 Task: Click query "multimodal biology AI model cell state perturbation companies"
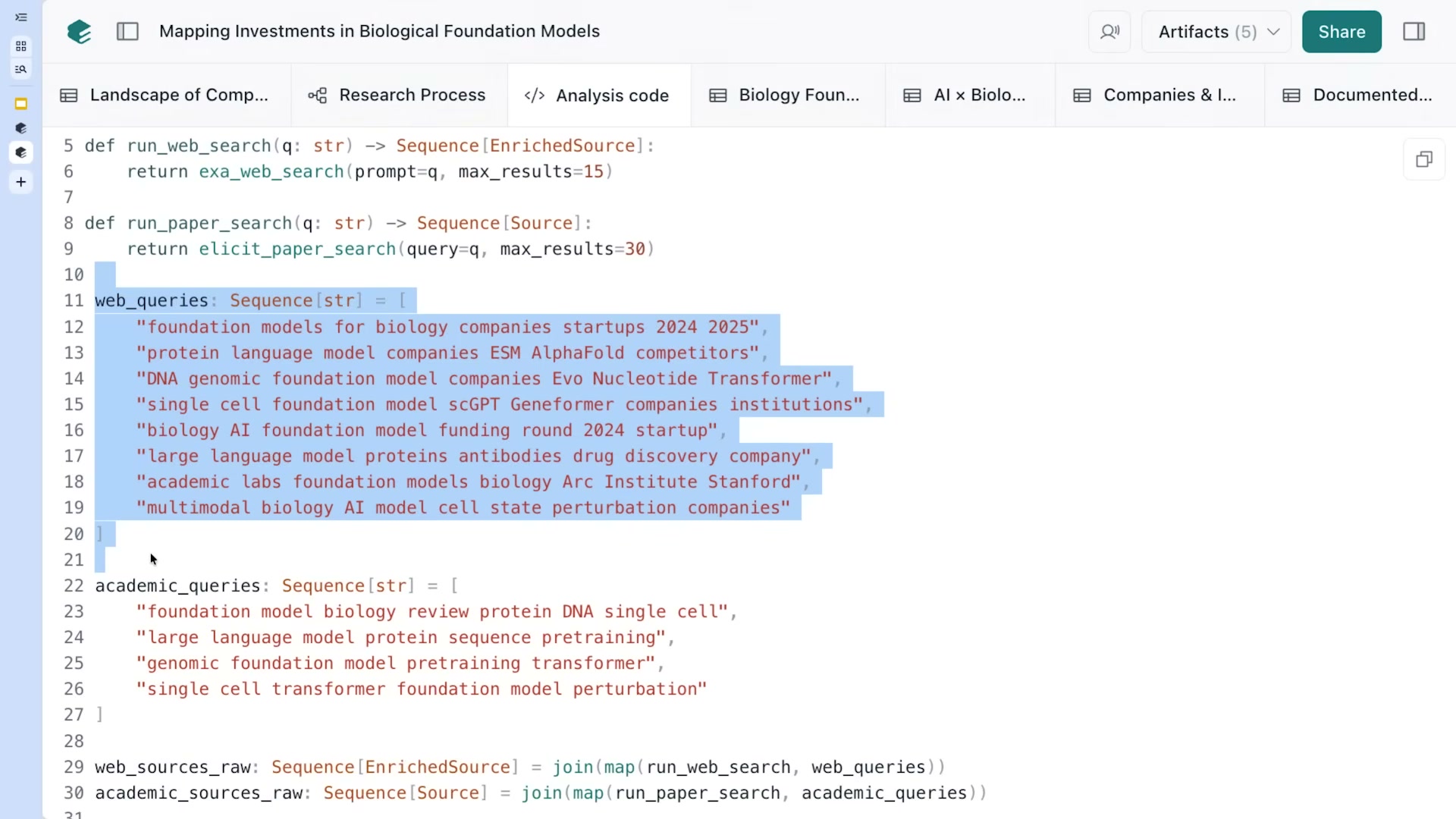463,507
